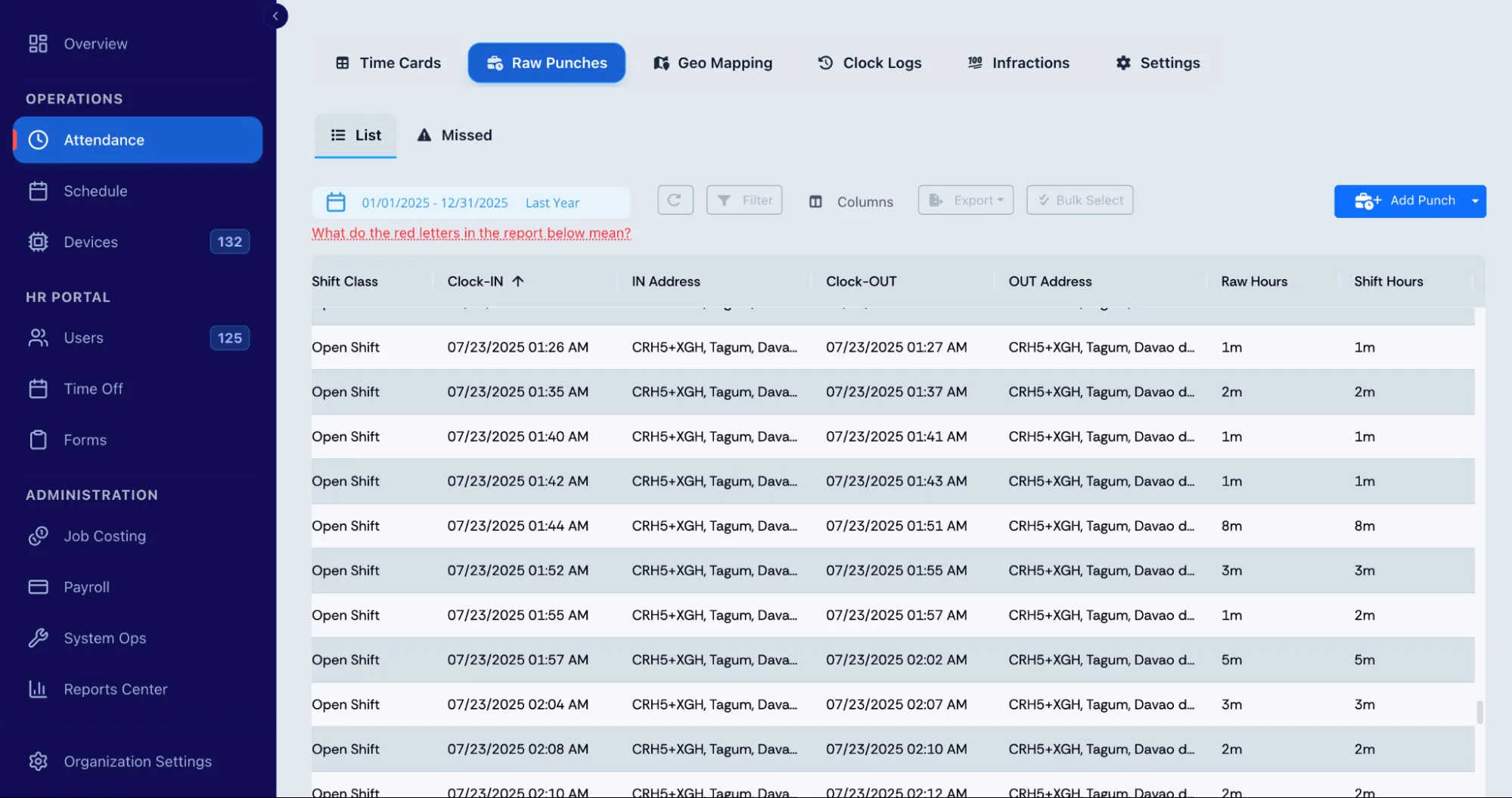Viewport: 1512px width, 798px height.
Task: Click the Filter button
Action: click(x=744, y=200)
